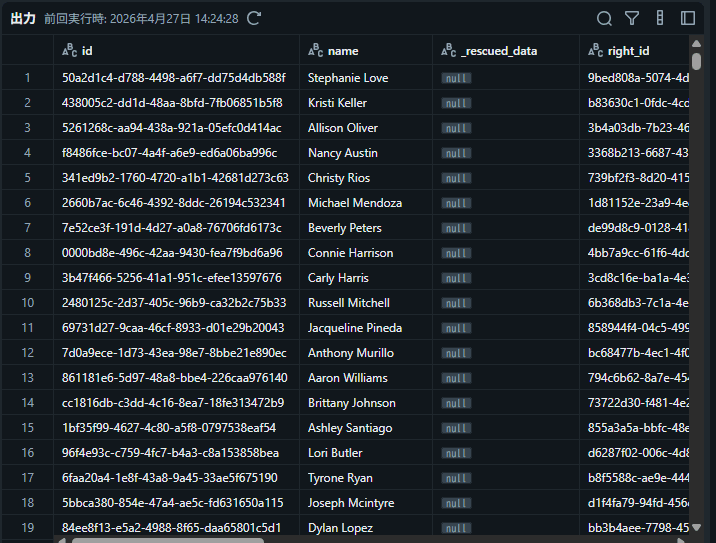Image resolution: width=716 pixels, height=543 pixels.
Task: Select the id cell starting with 0000bd8e
Action: 176,253
